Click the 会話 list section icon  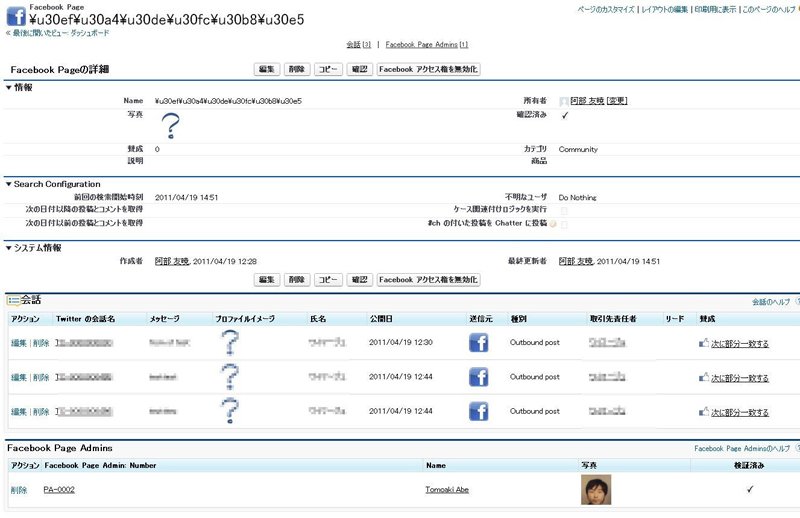[x=13, y=301]
